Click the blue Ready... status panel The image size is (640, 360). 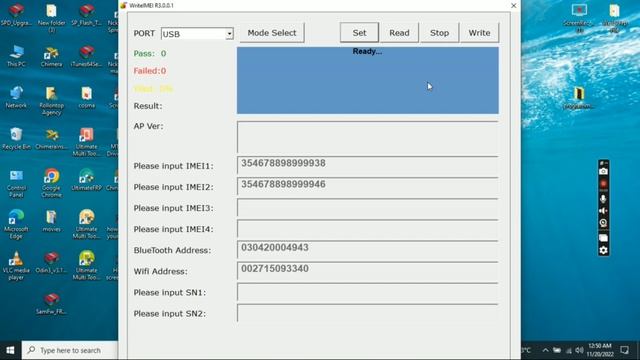[367, 80]
